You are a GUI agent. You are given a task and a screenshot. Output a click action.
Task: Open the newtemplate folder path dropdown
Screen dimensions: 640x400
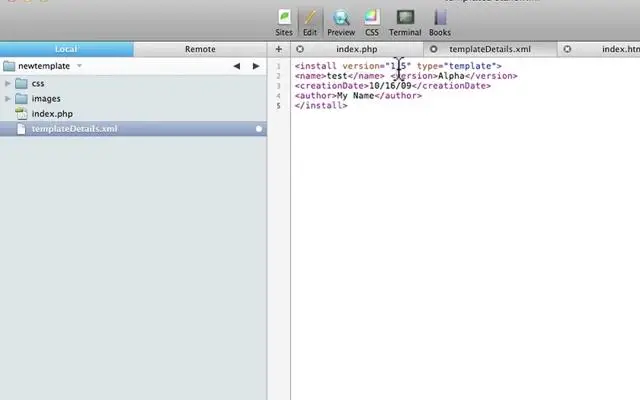point(79,66)
